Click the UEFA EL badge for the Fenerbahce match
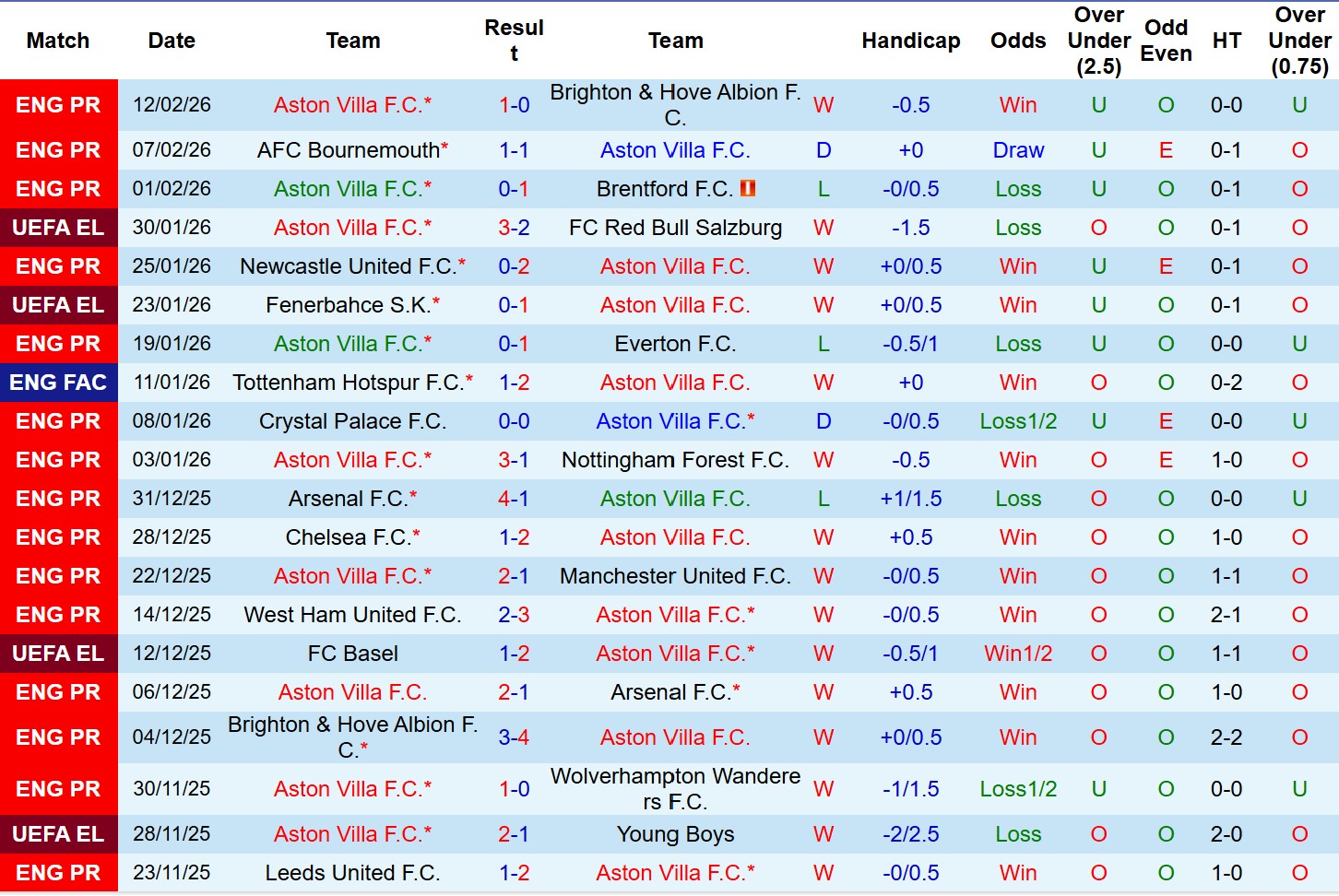This screenshot has height=896, width=1339. 58,305
